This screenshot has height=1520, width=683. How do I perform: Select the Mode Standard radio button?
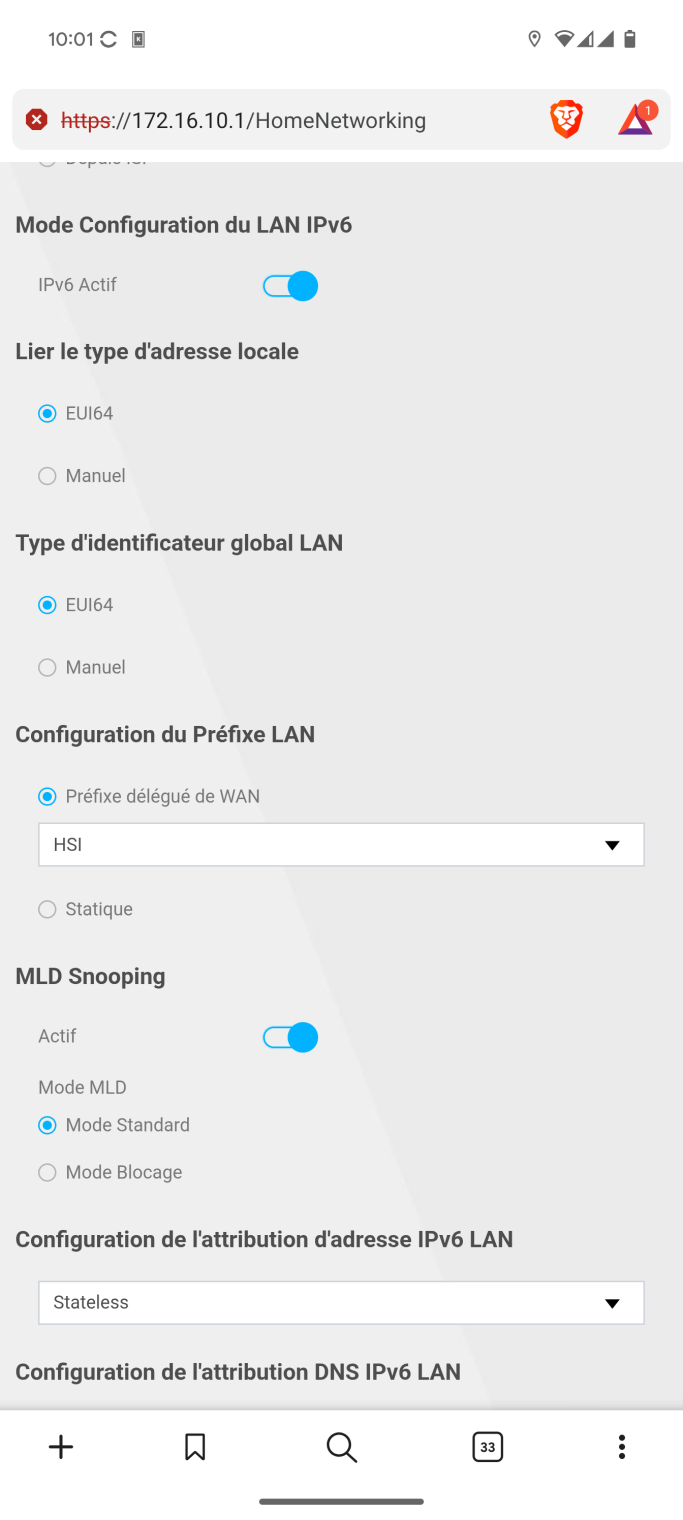pyautogui.click(x=47, y=1125)
